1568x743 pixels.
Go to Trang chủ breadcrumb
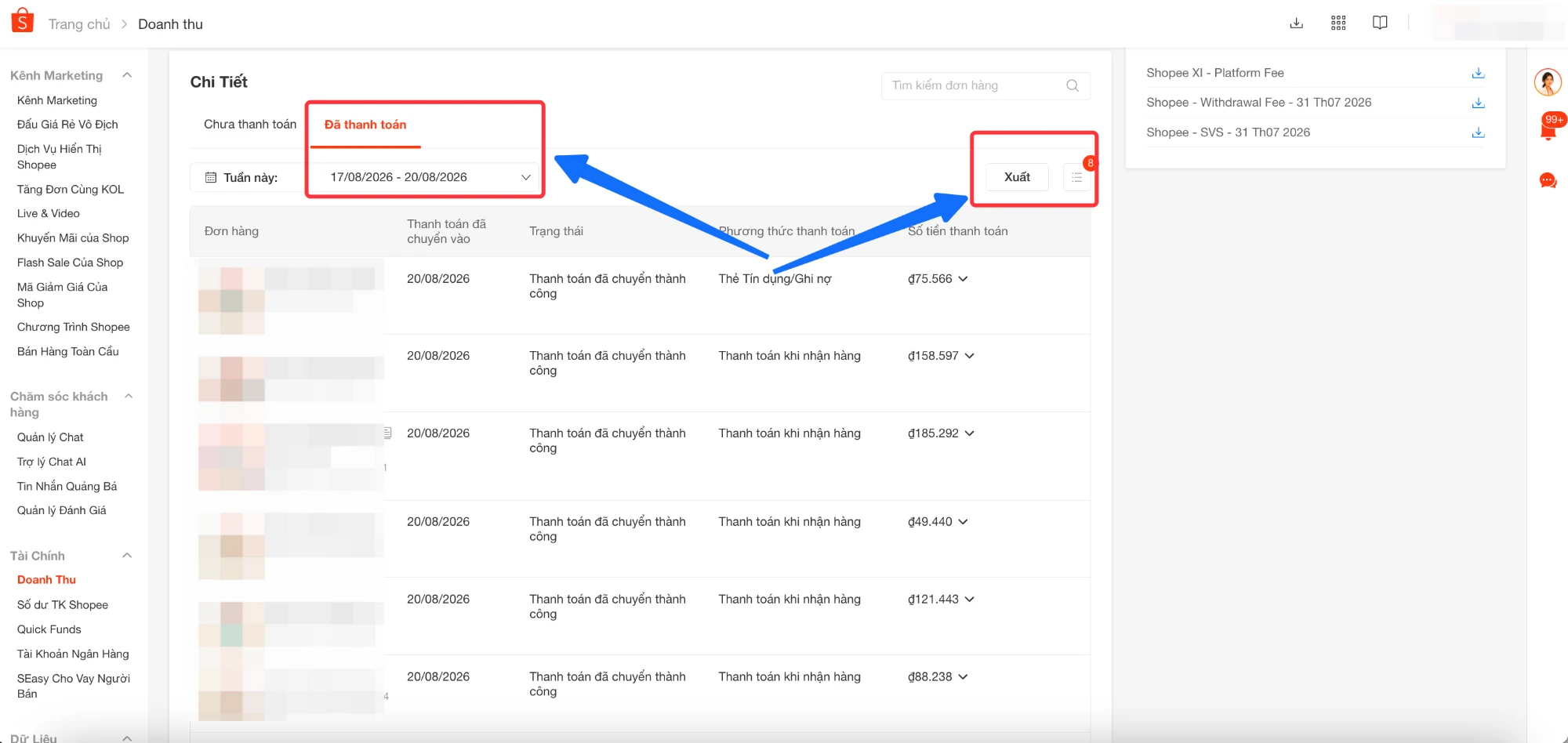point(79,24)
